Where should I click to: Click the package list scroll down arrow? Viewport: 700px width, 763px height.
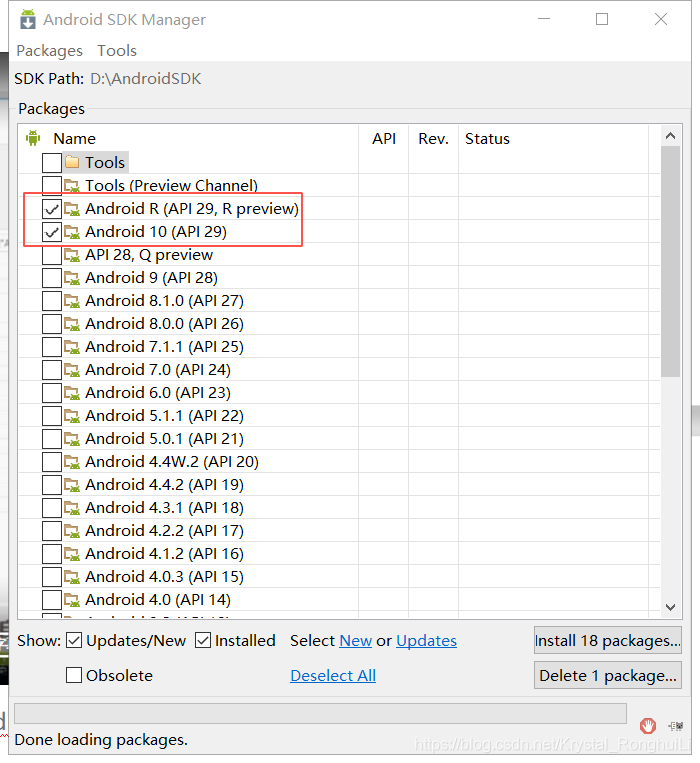670,607
